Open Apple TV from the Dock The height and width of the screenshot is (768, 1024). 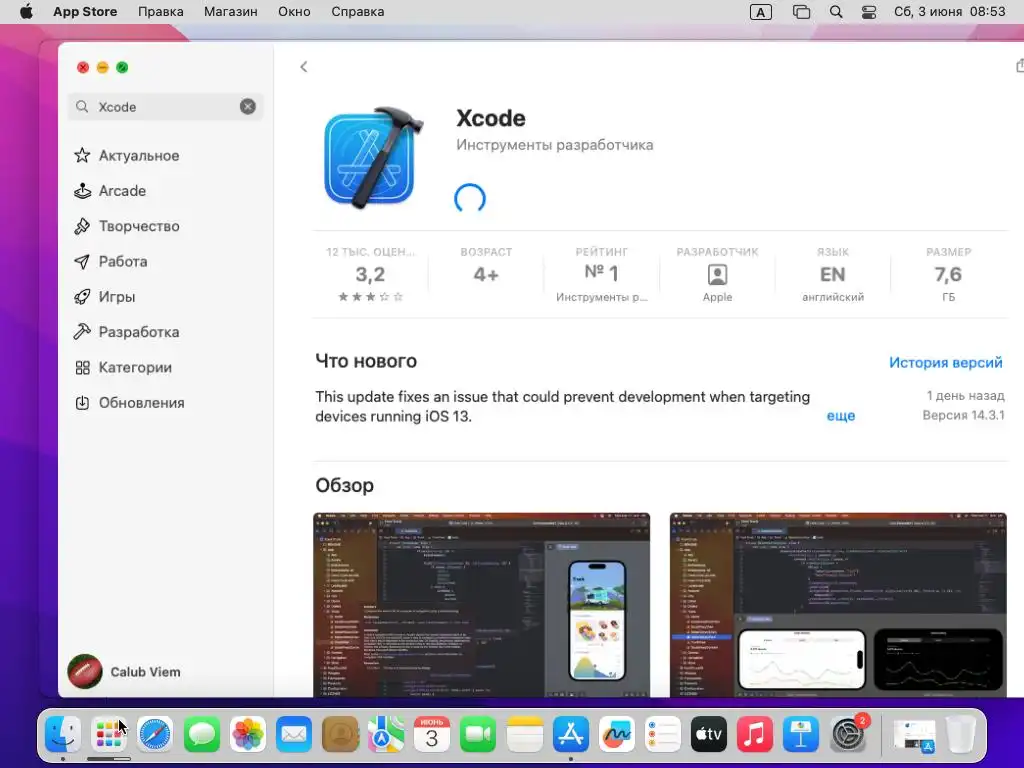point(709,734)
